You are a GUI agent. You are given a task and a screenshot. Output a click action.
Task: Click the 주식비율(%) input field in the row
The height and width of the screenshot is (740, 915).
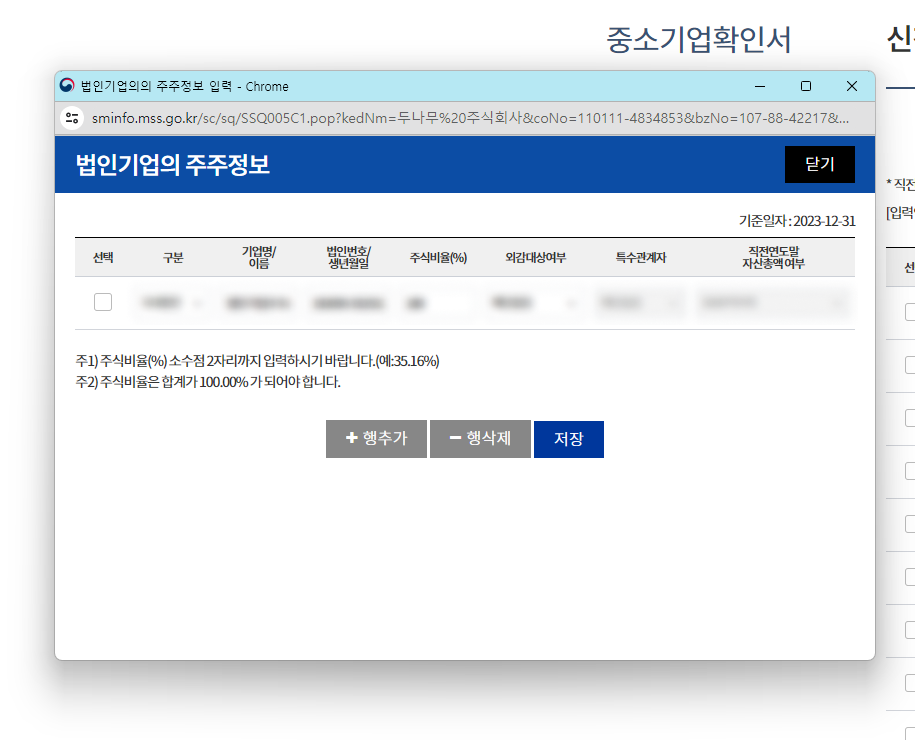coord(438,303)
